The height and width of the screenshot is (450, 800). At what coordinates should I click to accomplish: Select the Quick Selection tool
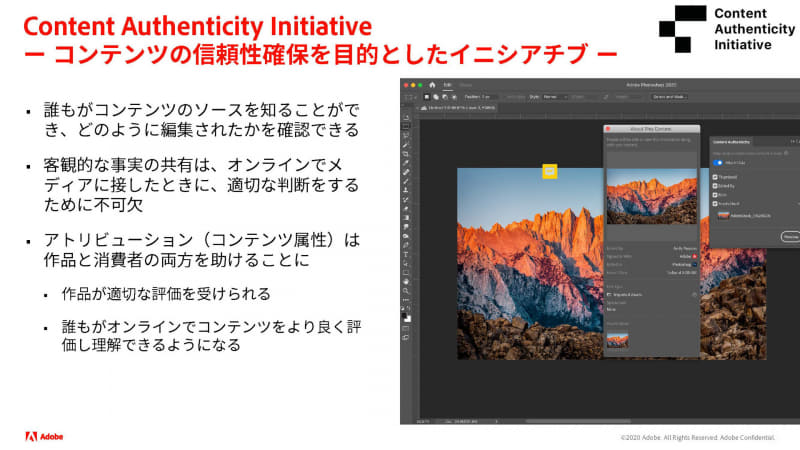pos(406,144)
